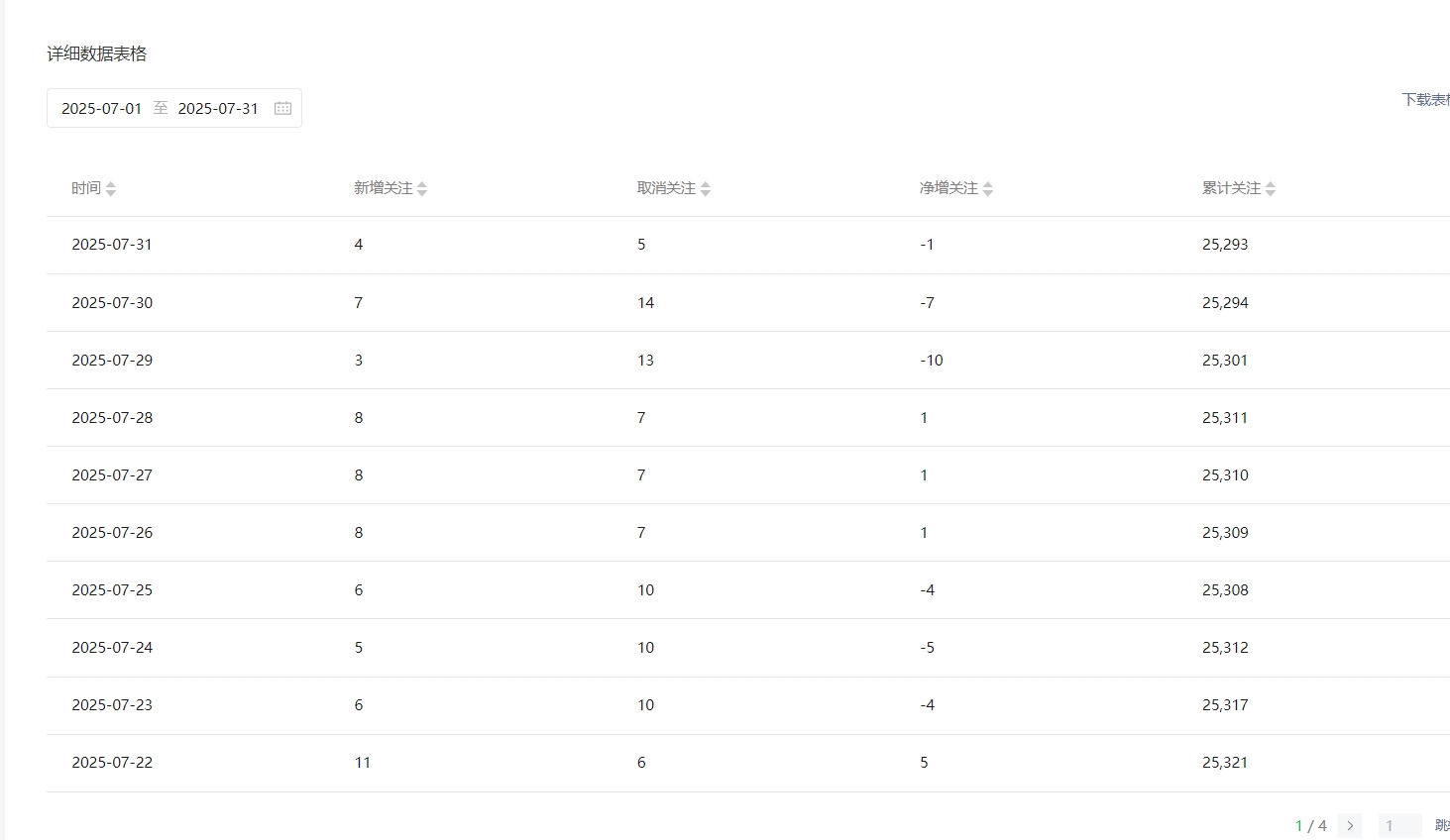Click the 下载表格 download link
The height and width of the screenshot is (840, 1450).
pos(1425,99)
